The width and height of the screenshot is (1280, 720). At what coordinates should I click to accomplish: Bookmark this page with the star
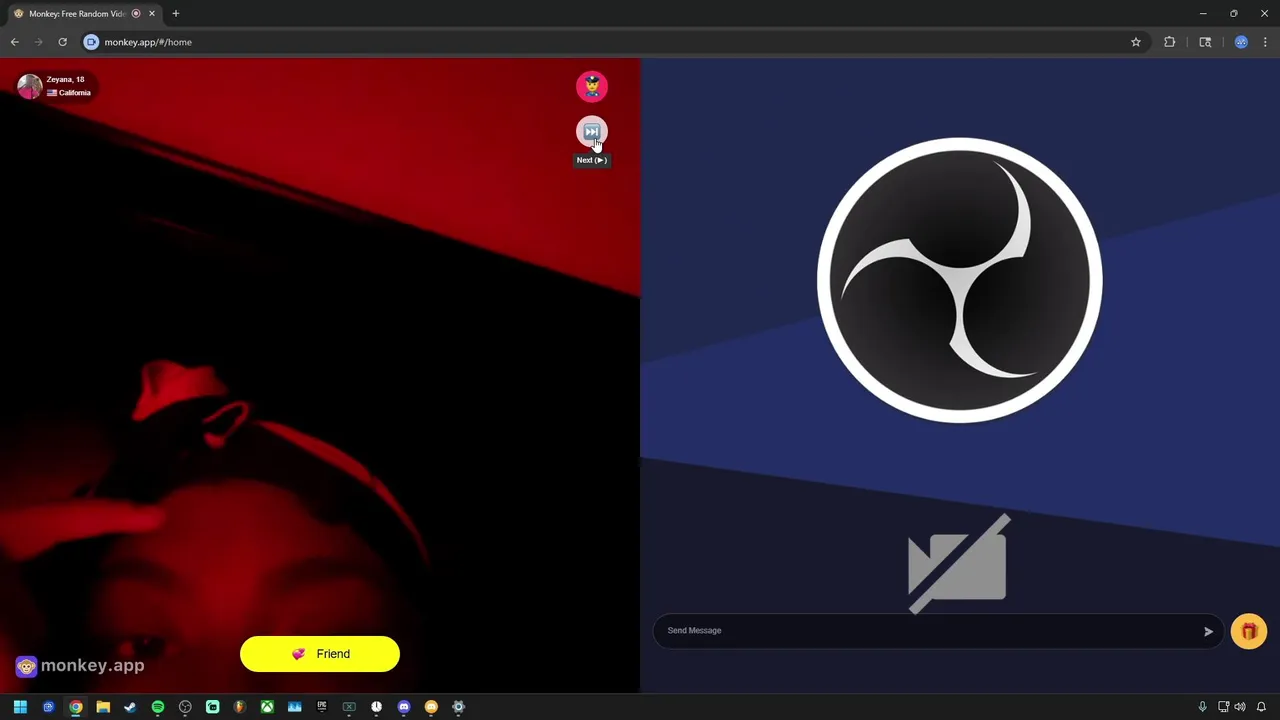(x=1136, y=42)
